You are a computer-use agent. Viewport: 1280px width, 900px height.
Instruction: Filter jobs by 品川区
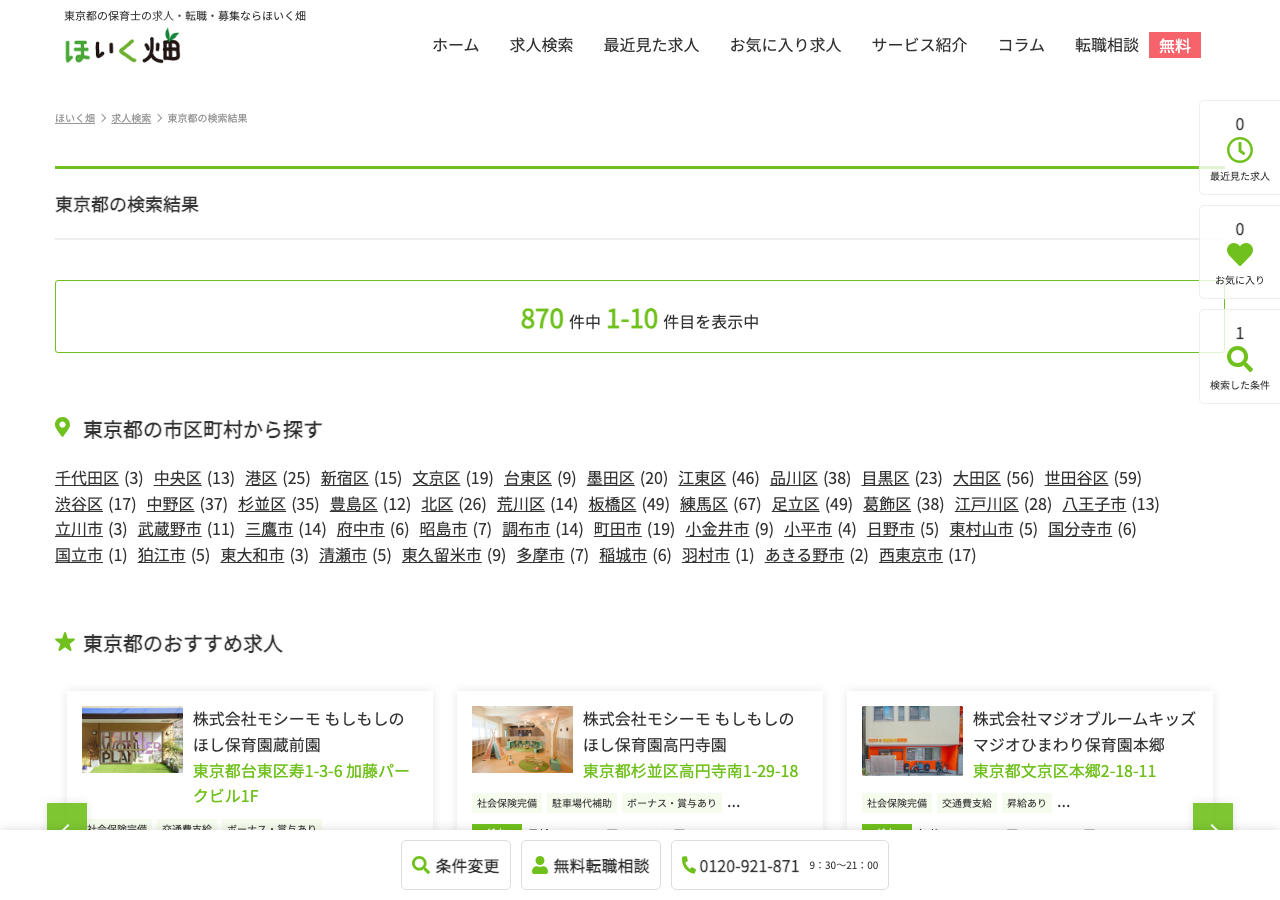point(794,478)
